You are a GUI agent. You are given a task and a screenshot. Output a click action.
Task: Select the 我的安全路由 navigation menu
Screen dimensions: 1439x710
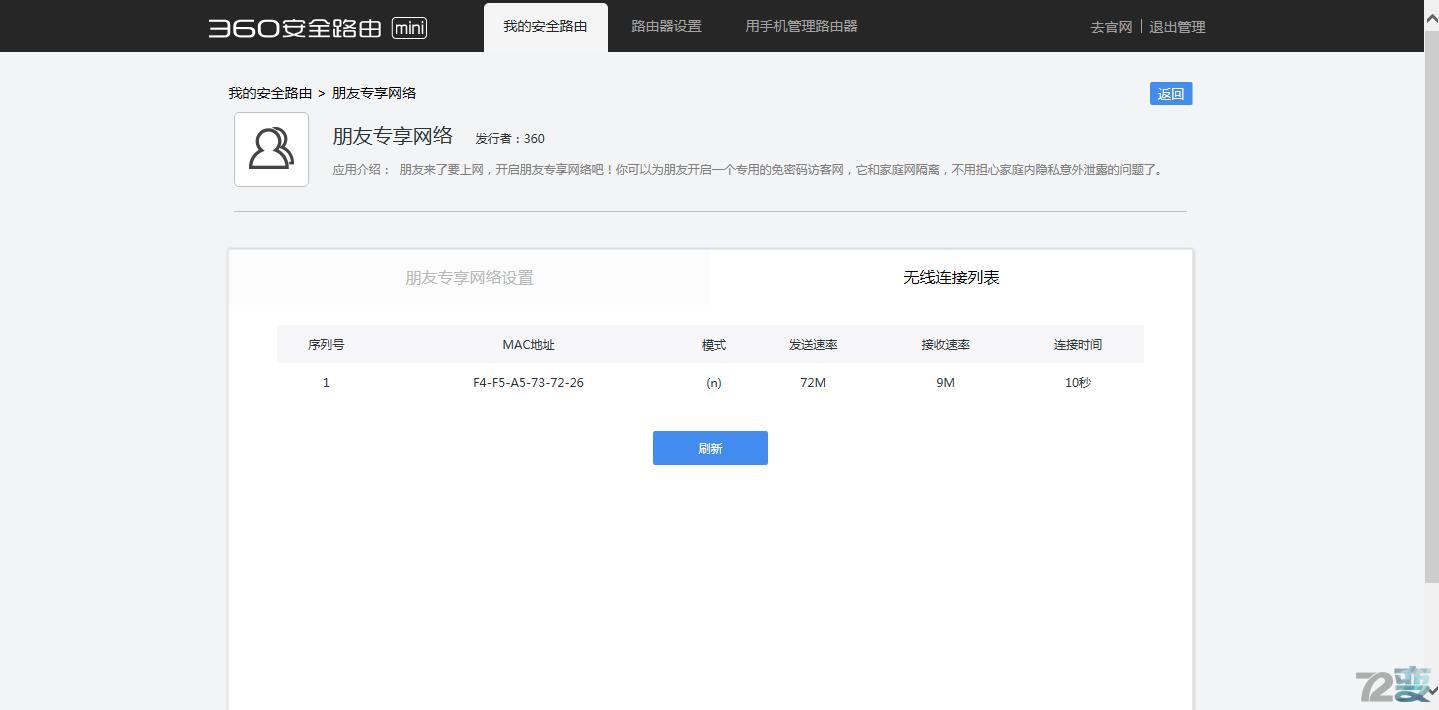(545, 26)
